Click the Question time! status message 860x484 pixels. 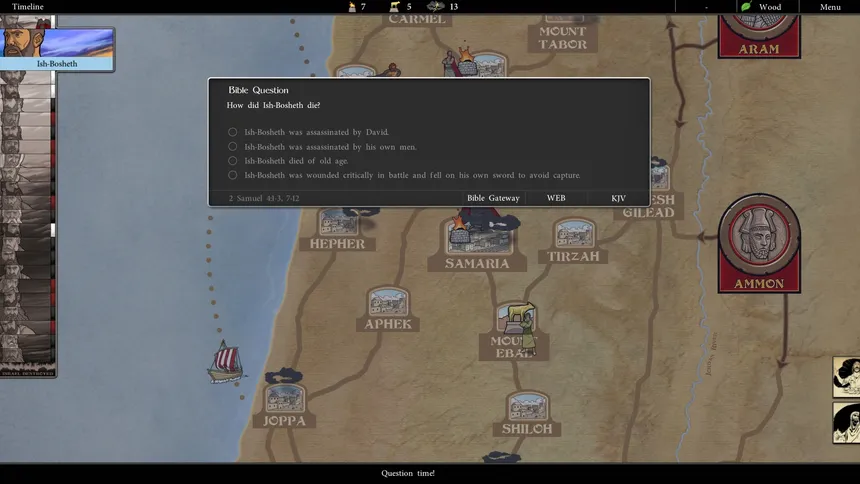[408, 473]
